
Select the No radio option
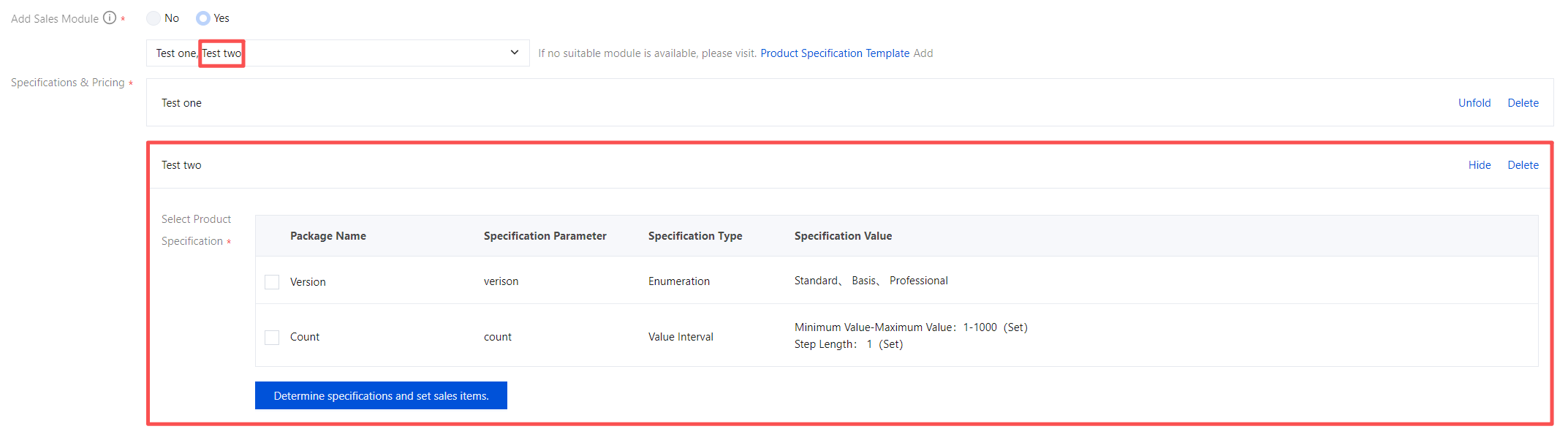point(154,18)
